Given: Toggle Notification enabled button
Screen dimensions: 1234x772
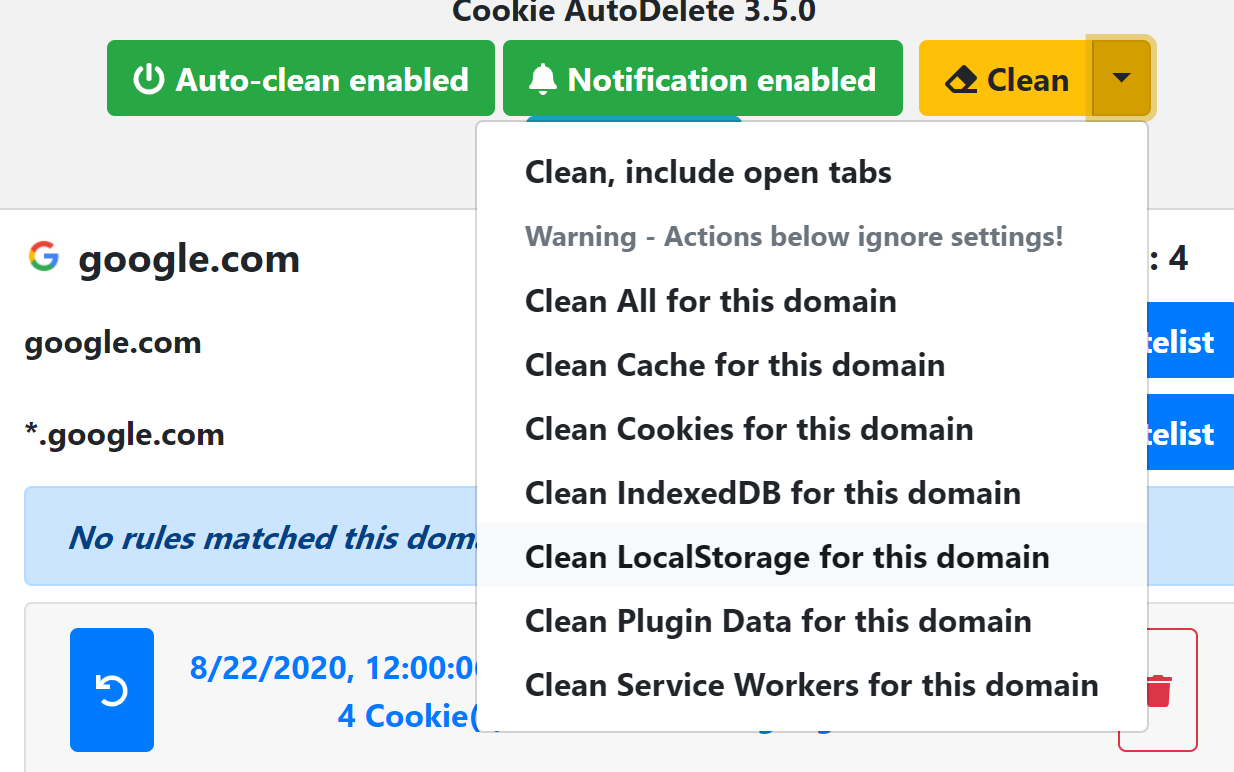Looking at the screenshot, I should click(x=703, y=78).
